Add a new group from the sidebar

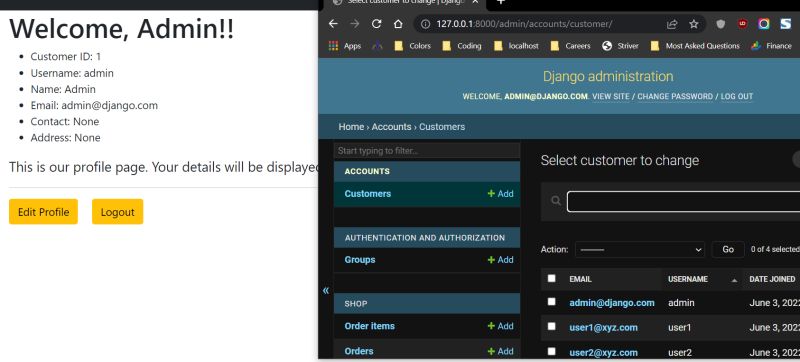[501, 260]
